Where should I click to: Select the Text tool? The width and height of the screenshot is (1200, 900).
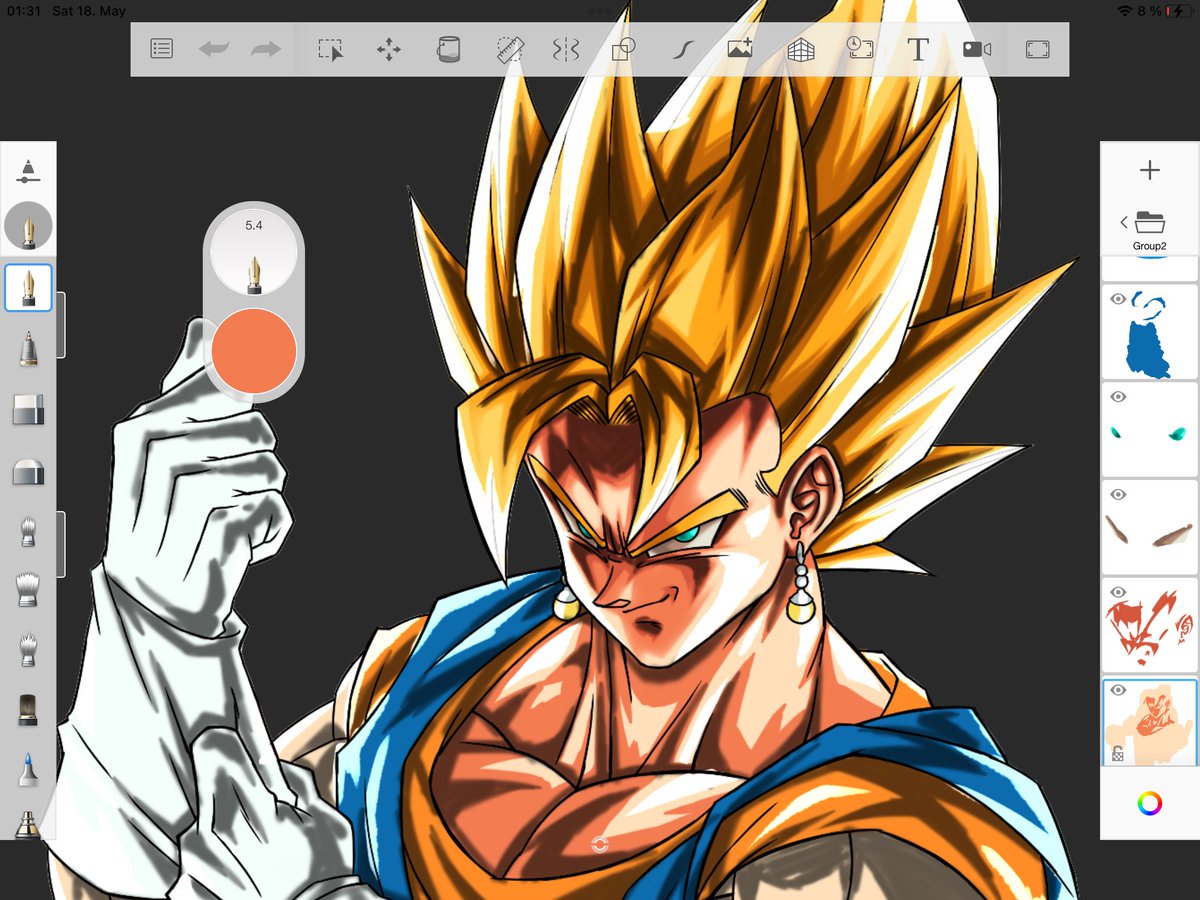(917, 49)
